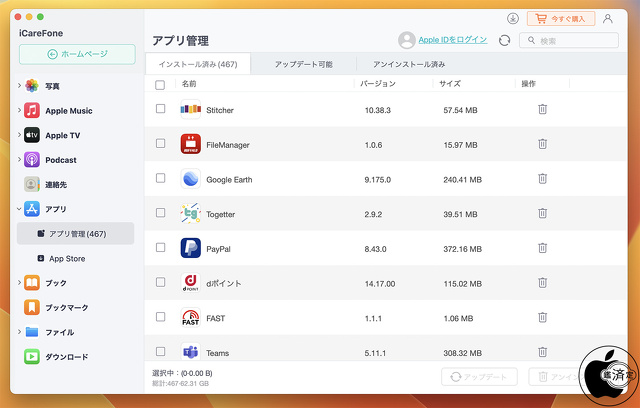Open Podcast in sidebar
Image resolution: width=640 pixels, height=408 pixels.
32,160
